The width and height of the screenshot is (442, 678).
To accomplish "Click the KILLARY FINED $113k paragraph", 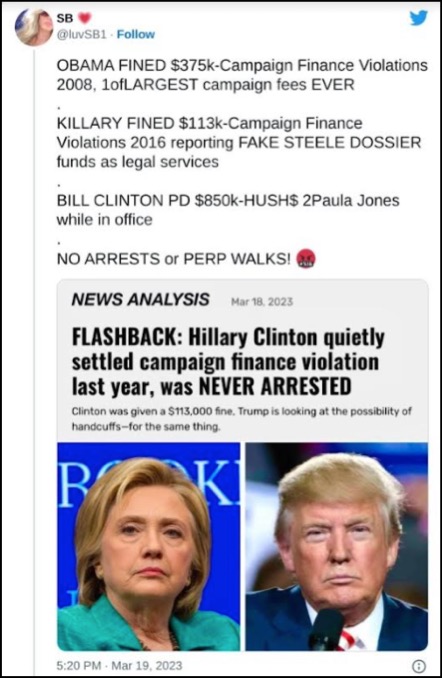I will tap(239, 142).
